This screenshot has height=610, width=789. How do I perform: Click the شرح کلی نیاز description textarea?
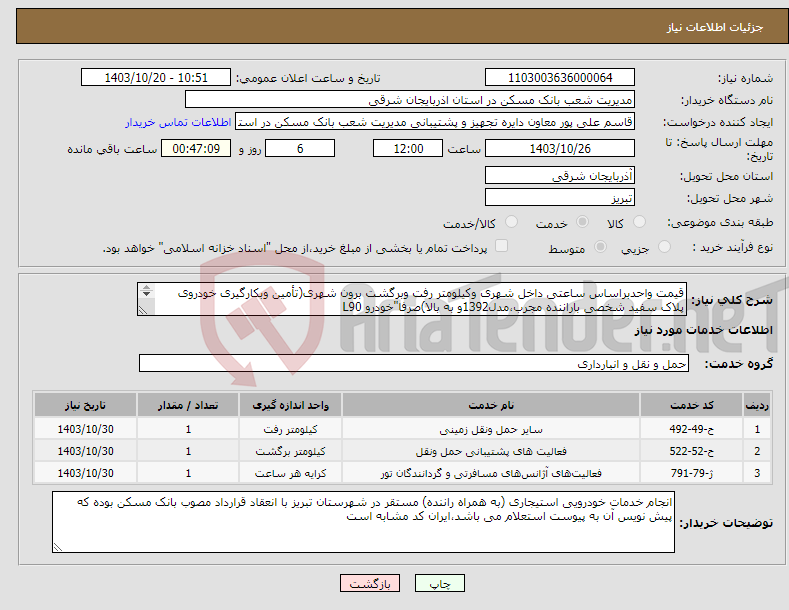pos(412,299)
